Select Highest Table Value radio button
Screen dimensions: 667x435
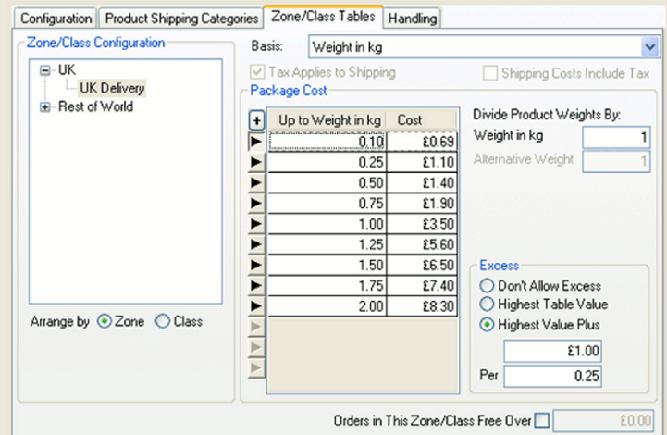pyautogui.click(x=487, y=305)
